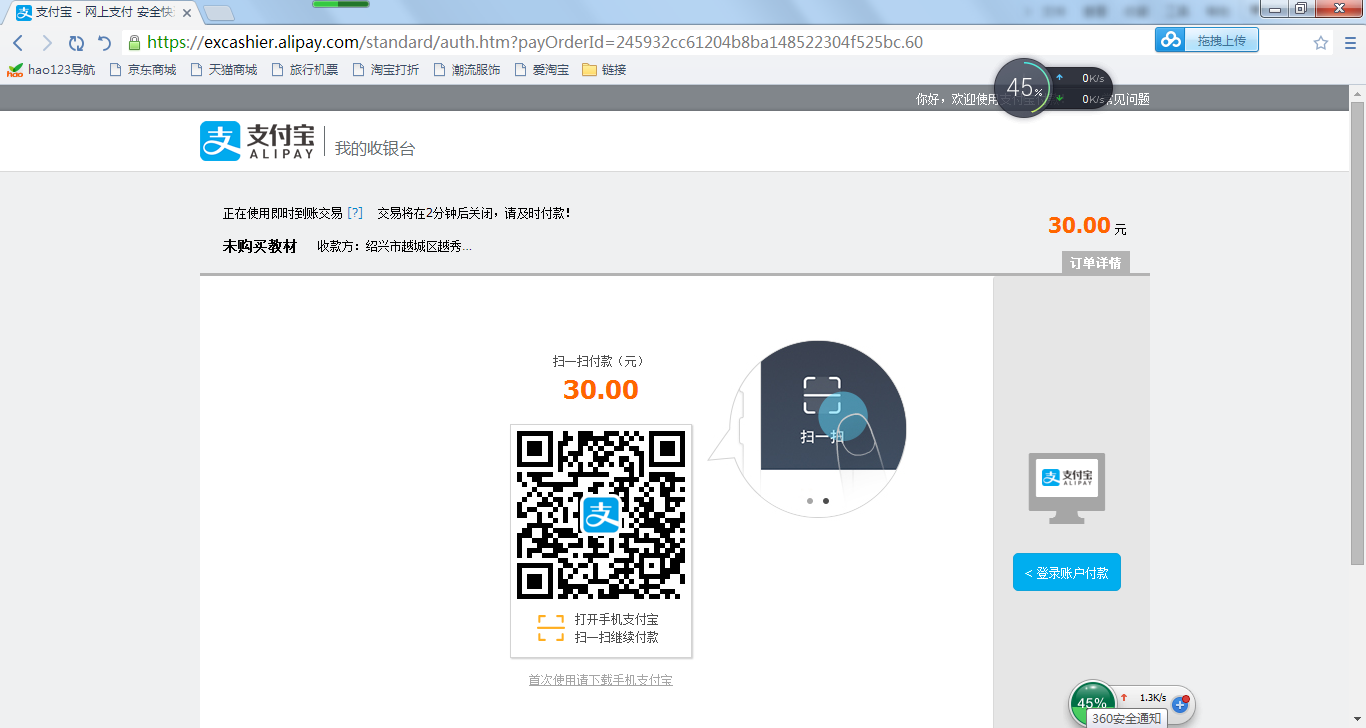Bookmark this page with star icon
This screenshot has width=1366, height=728.
coord(1320,43)
